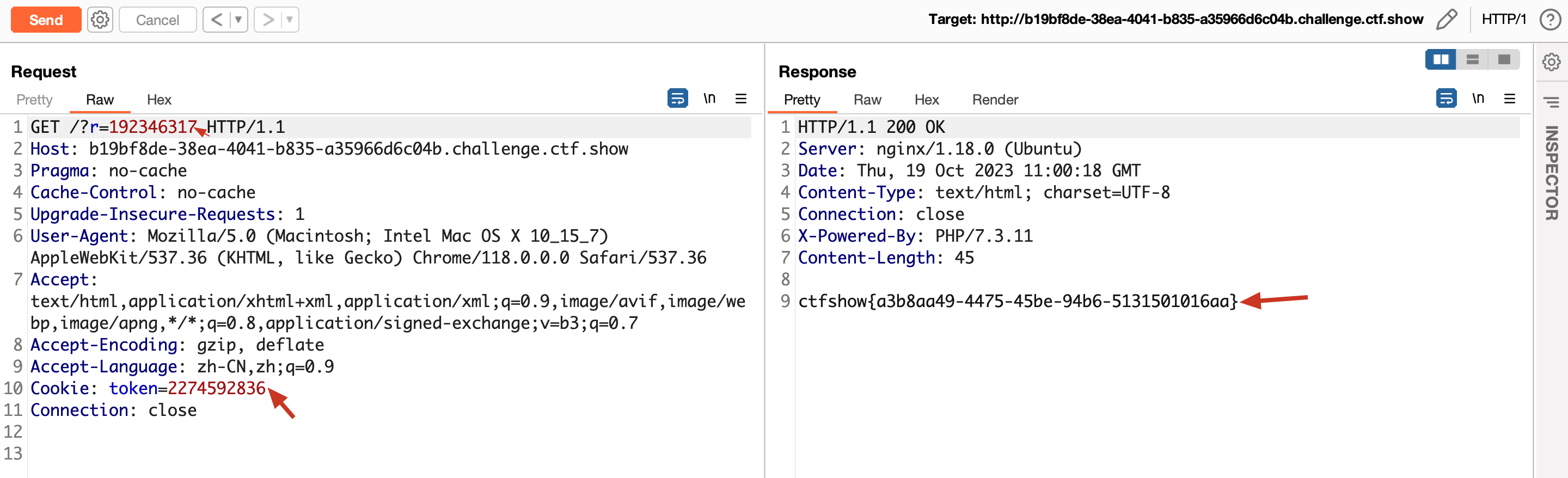Open the vertical INSPECTOR side panel

pos(1552,173)
